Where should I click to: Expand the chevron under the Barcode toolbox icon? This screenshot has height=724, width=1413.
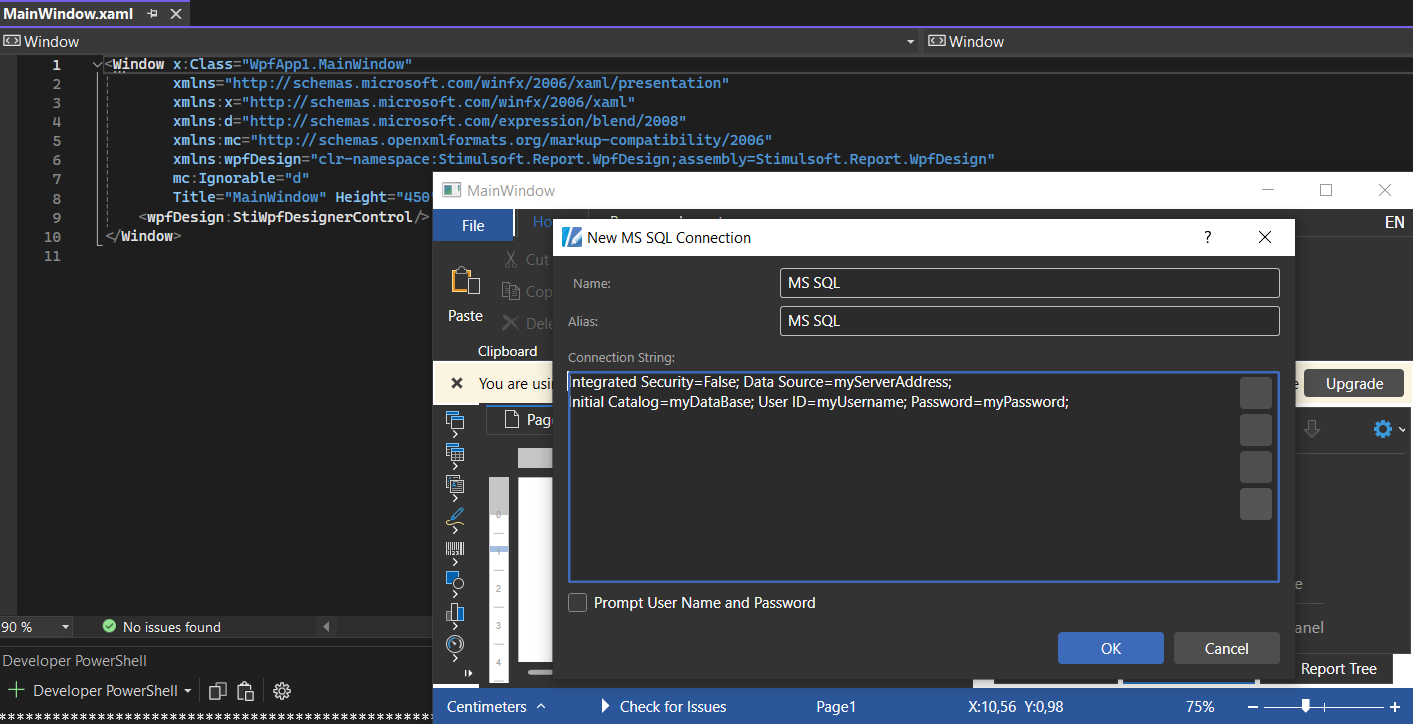pos(455,563)
